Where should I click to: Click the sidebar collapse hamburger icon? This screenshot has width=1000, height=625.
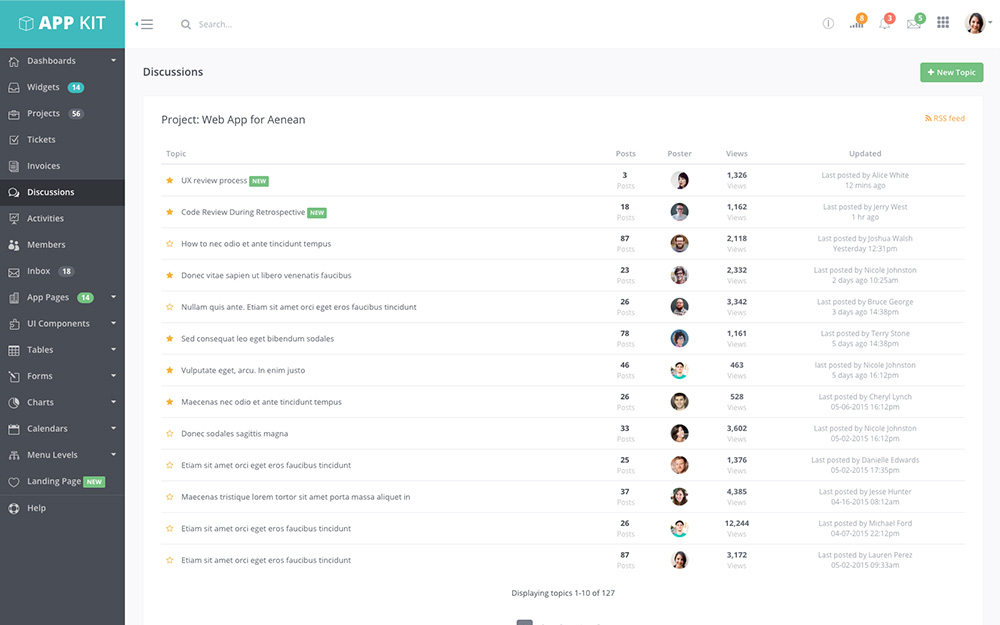[145, 24]
